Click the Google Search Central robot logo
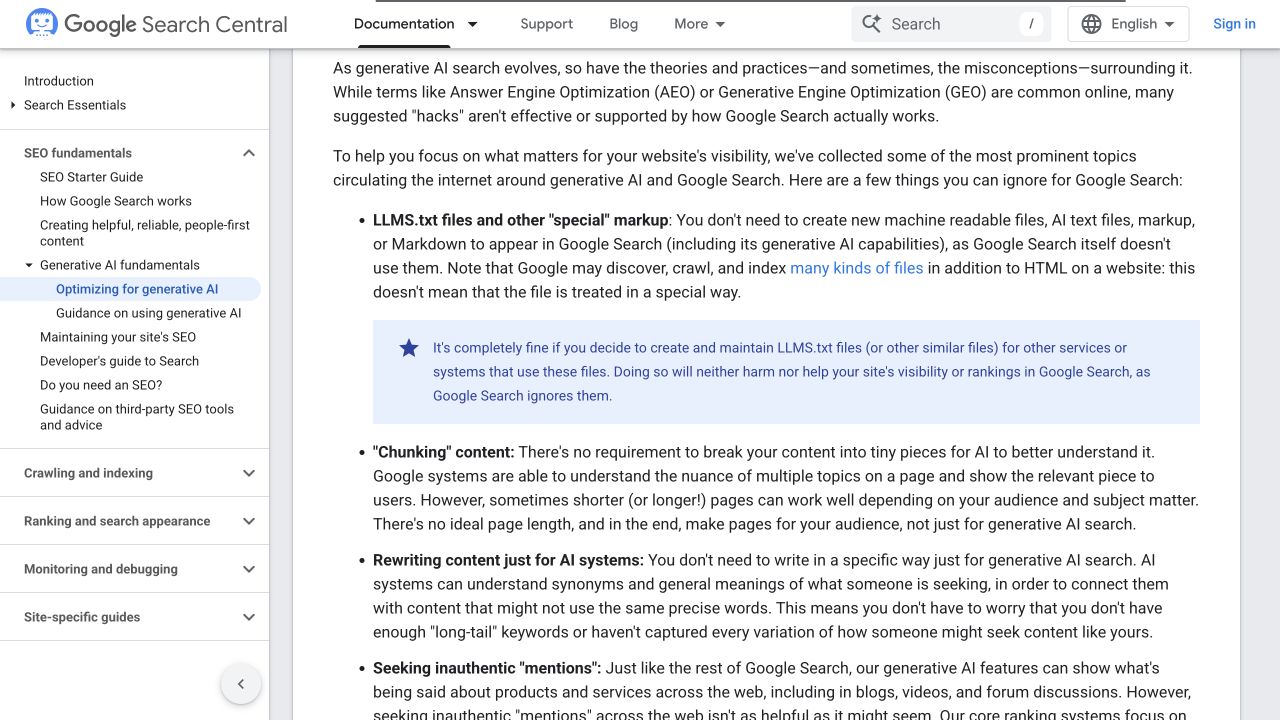The image size is (1280, 720). (x=41, y=23)
